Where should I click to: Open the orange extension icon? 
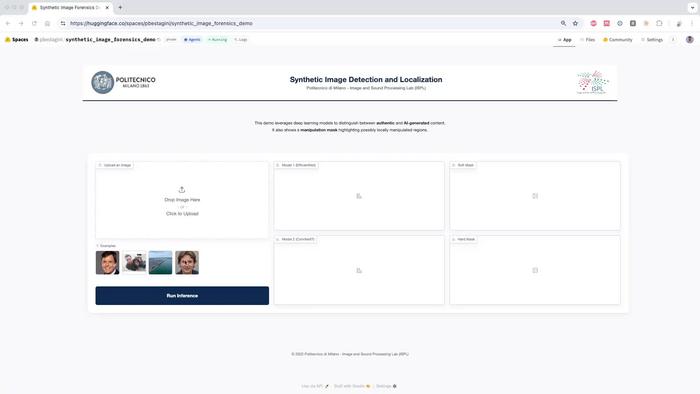tap(646, 23)
